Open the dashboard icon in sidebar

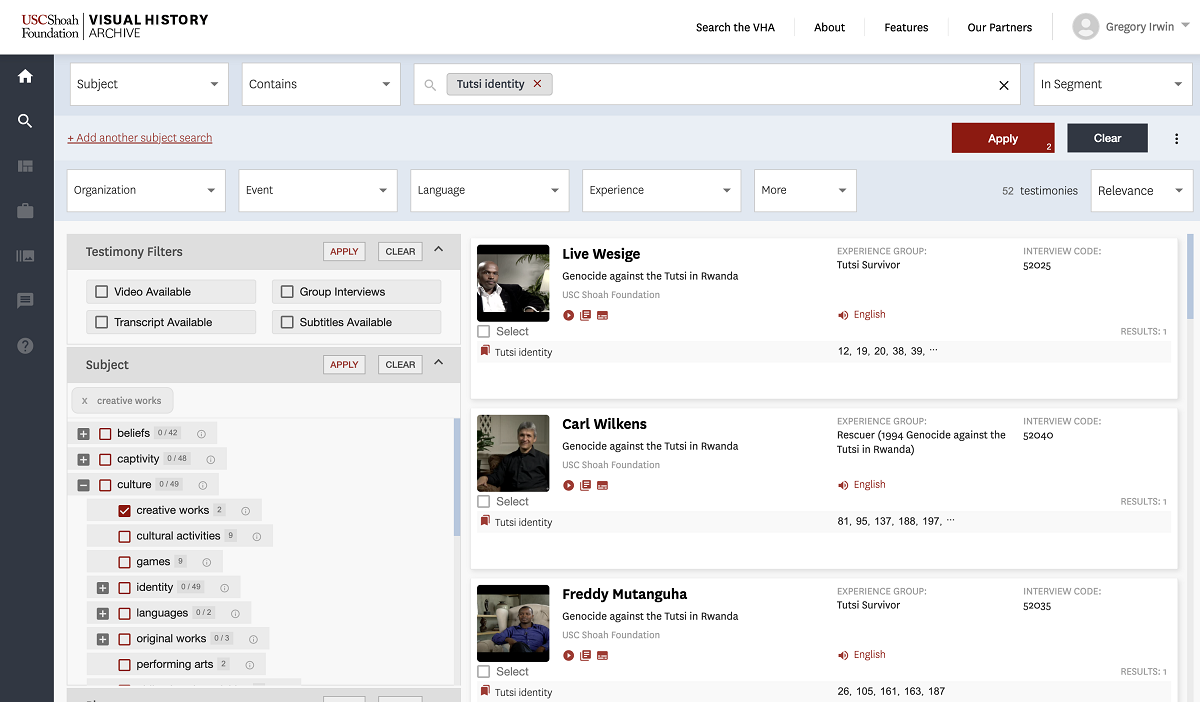tap(25, 166)
